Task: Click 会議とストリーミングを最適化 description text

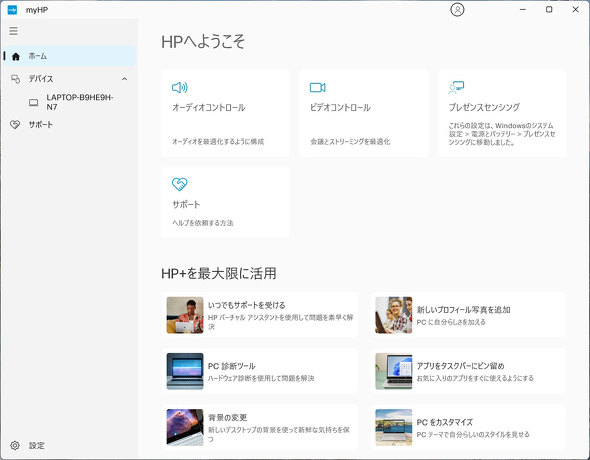Action: 350,142
